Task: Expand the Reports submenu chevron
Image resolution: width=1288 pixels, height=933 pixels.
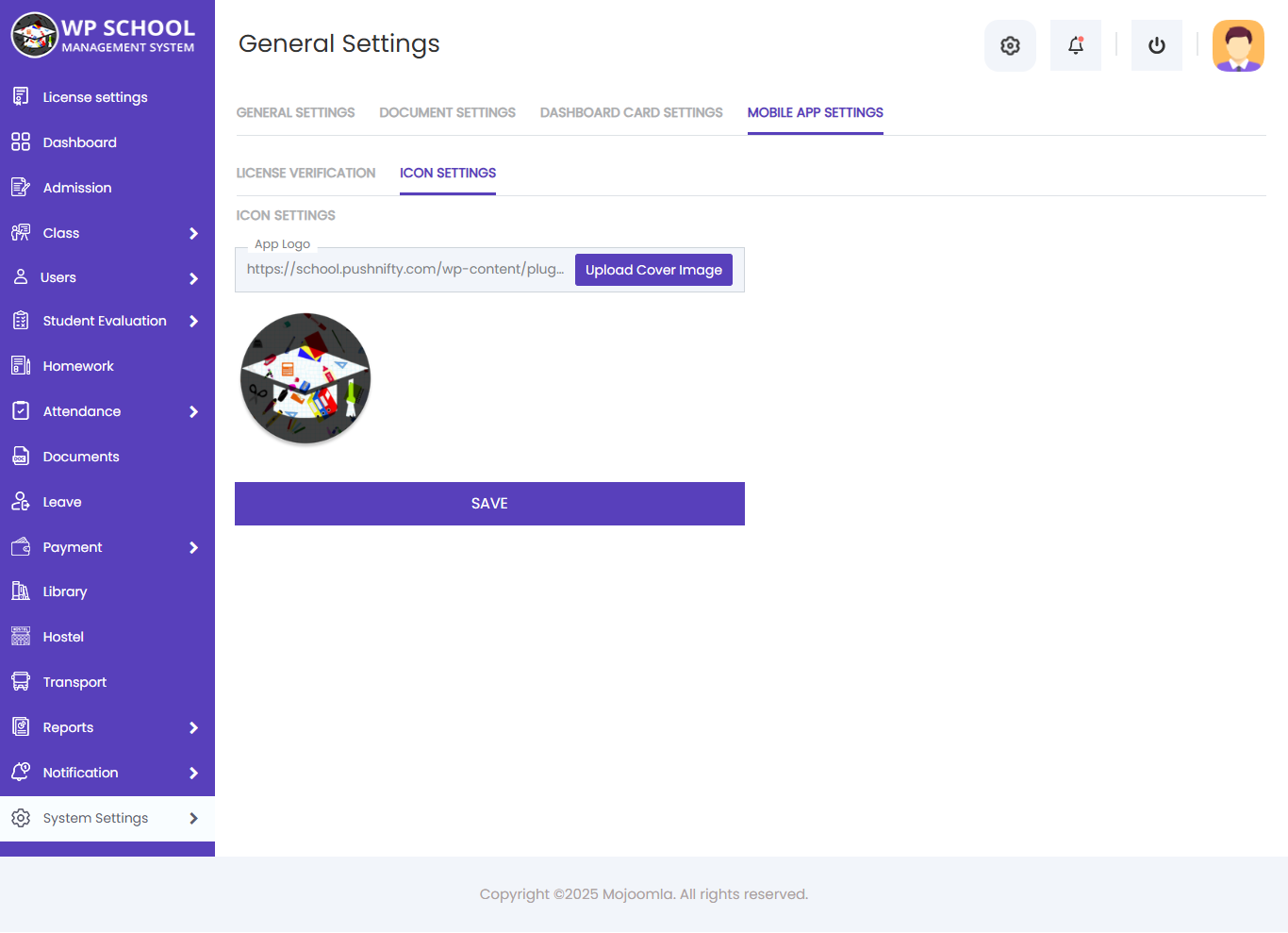Action: pos(193,727)
